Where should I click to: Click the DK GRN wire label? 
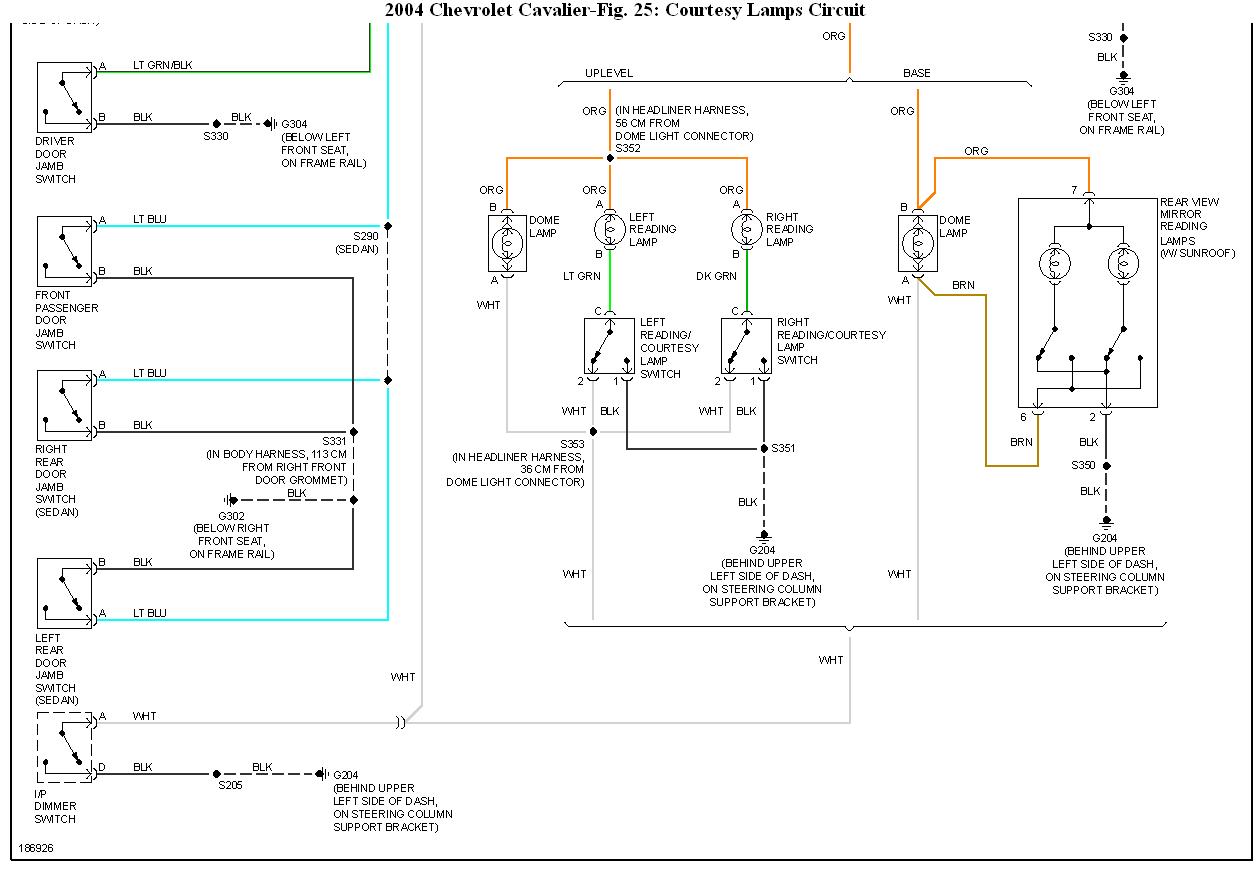pos(716,276)
